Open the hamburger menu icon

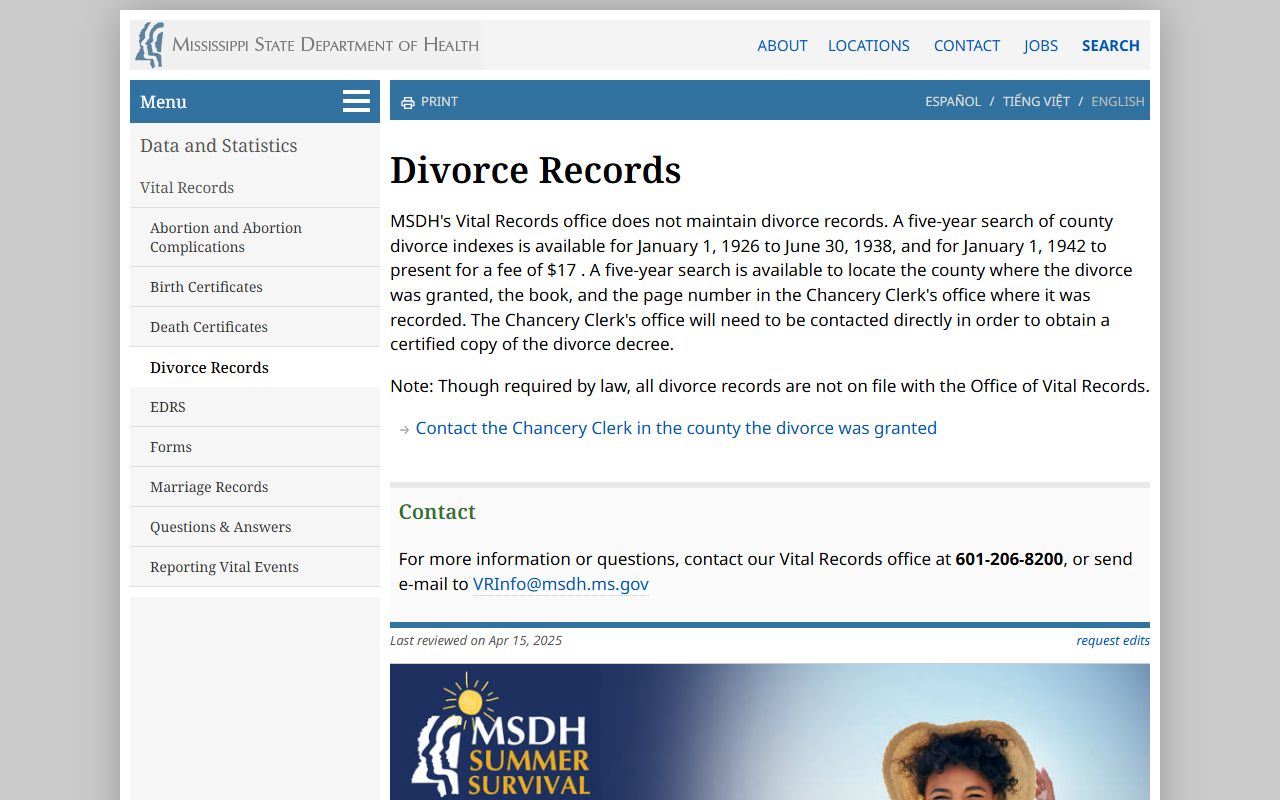click(x=356, y=101)
